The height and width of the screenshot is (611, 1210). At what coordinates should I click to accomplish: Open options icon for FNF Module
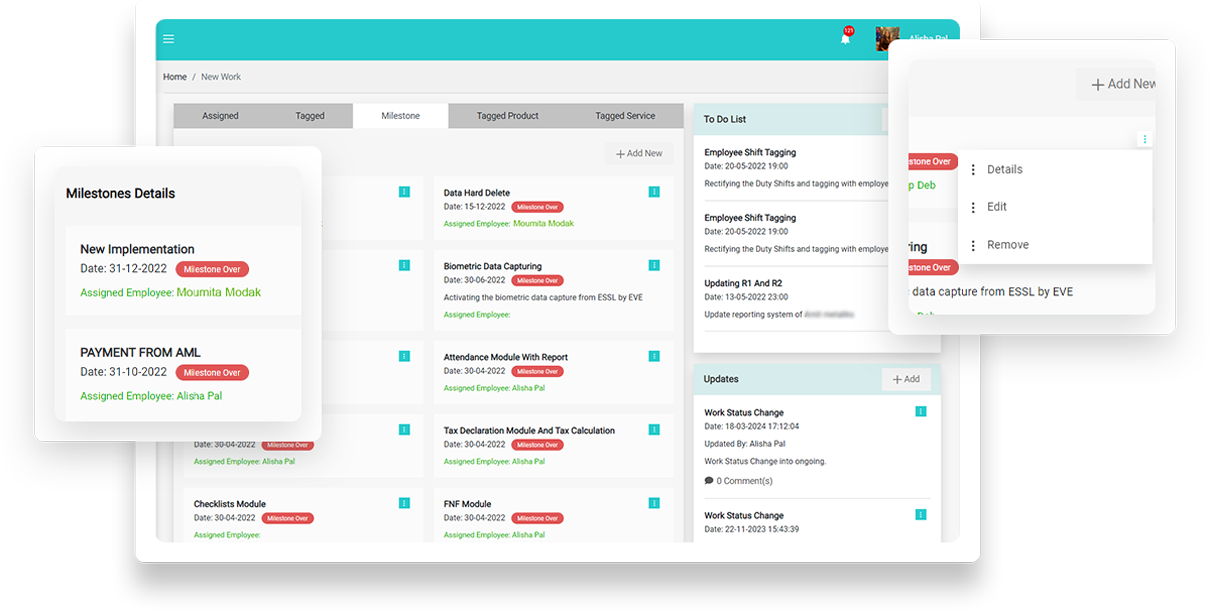[654, 503]
